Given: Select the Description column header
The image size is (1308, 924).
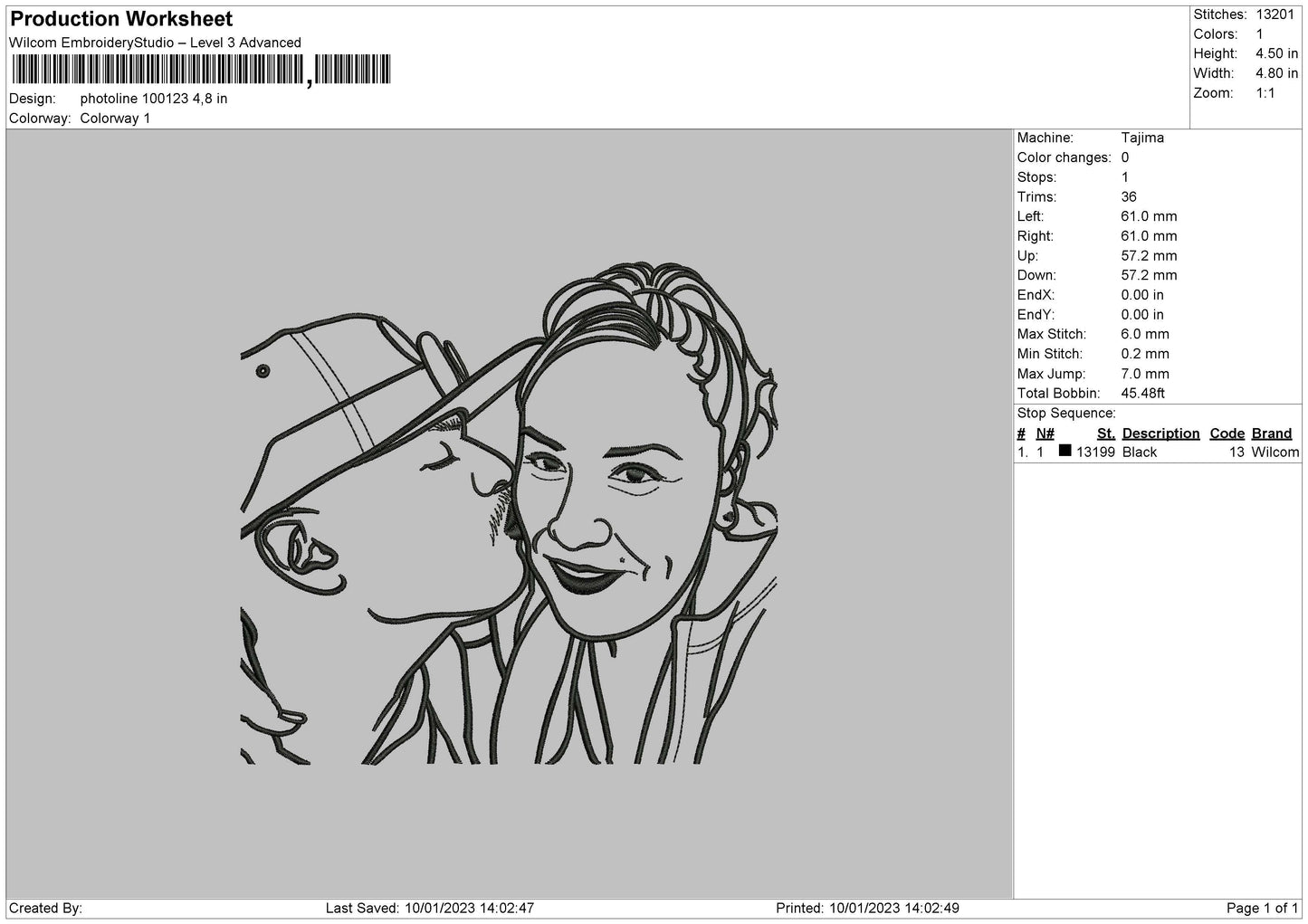Looking at the screenshot, I should point(1160,433).
